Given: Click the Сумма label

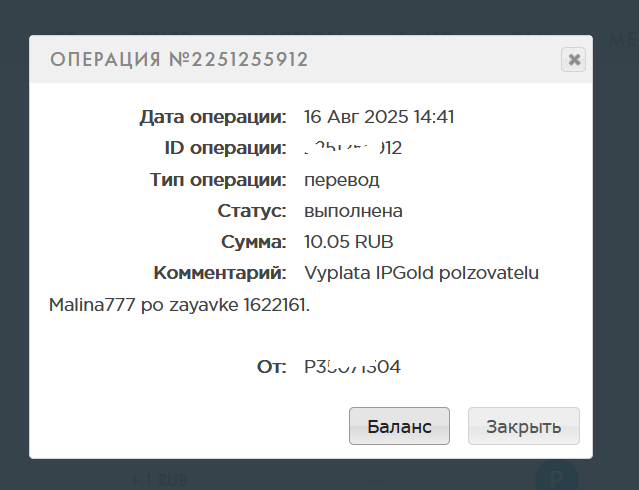Looking at the screenshot, I should pyautogui.click(x=254, y=242).
